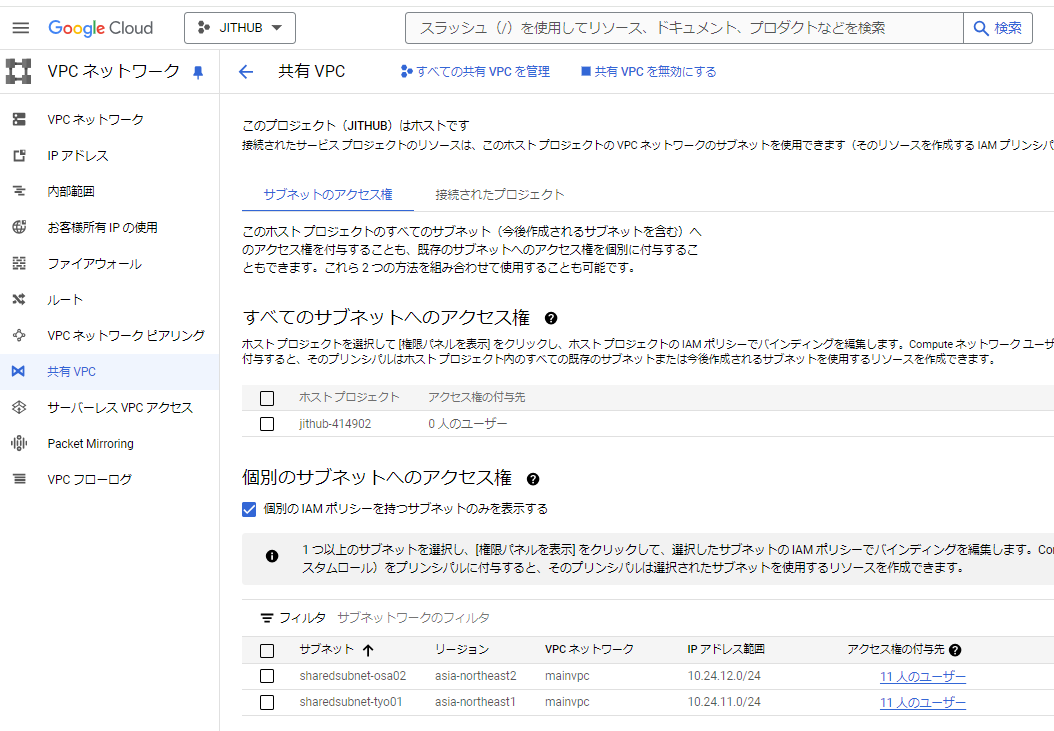Uncheck 個別の IAM ポリシーを持つサブネットのみを表示する
Viewport: 1054px width, 731px height.
click(x=250, y=509)
